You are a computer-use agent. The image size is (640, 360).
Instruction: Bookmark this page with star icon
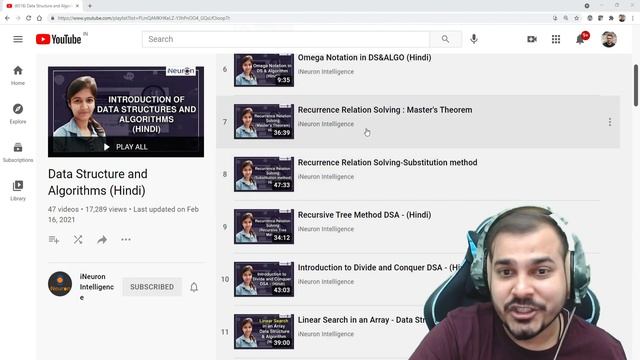[x=576, y=18]
